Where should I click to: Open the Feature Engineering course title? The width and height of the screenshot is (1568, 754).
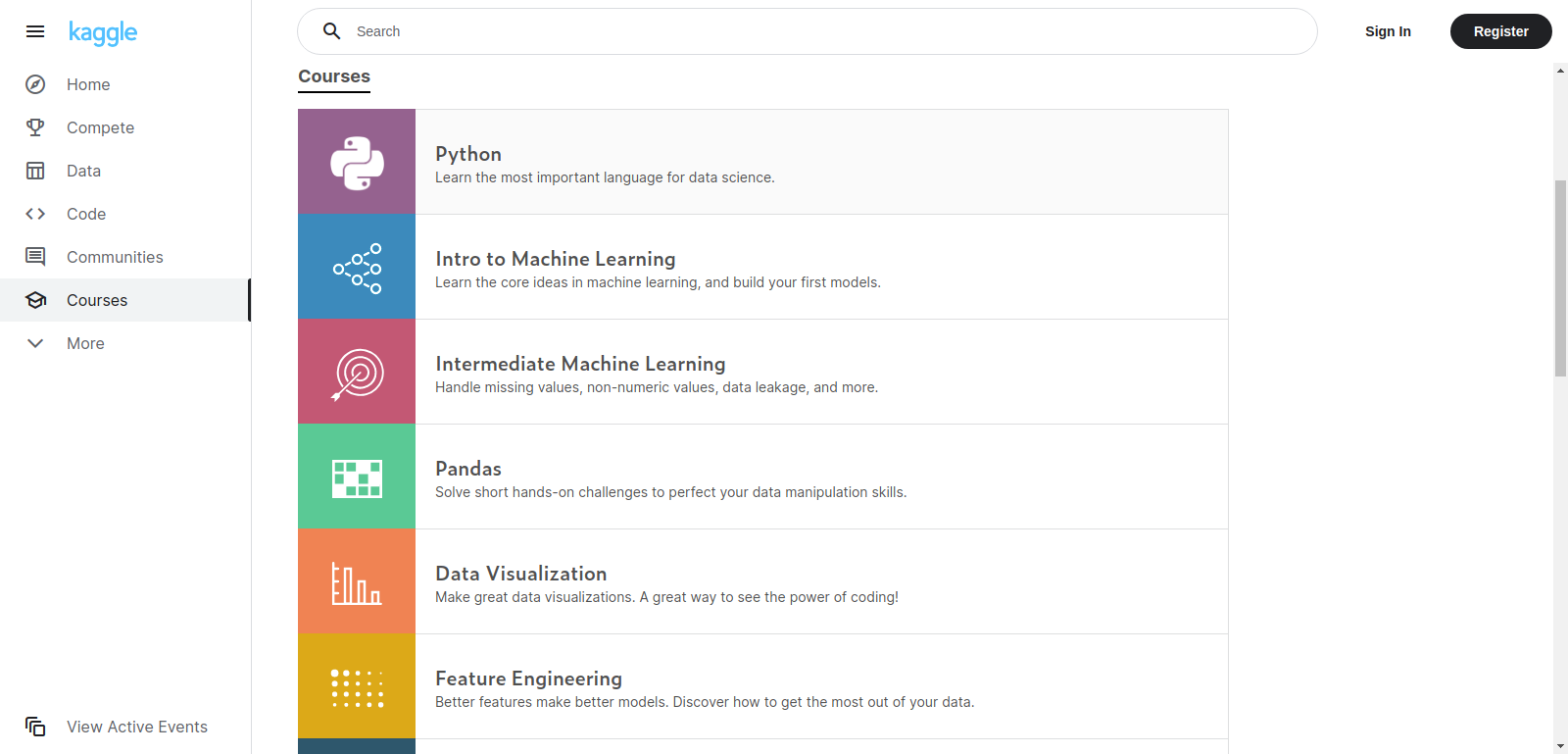tap(529, 679)
